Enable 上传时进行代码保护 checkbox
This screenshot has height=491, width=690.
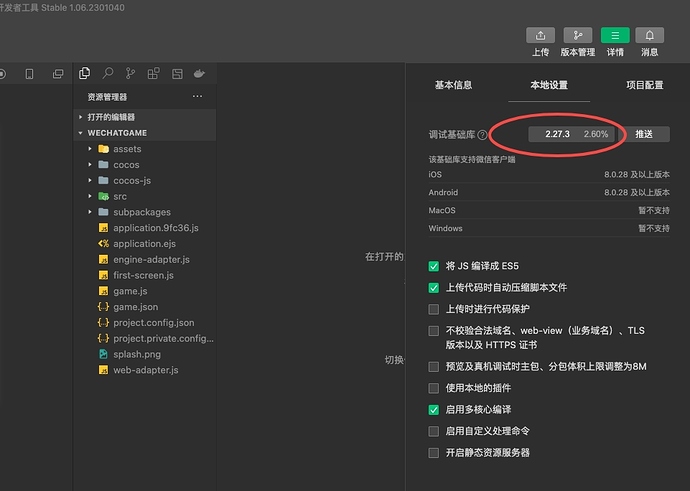point(433,309)
